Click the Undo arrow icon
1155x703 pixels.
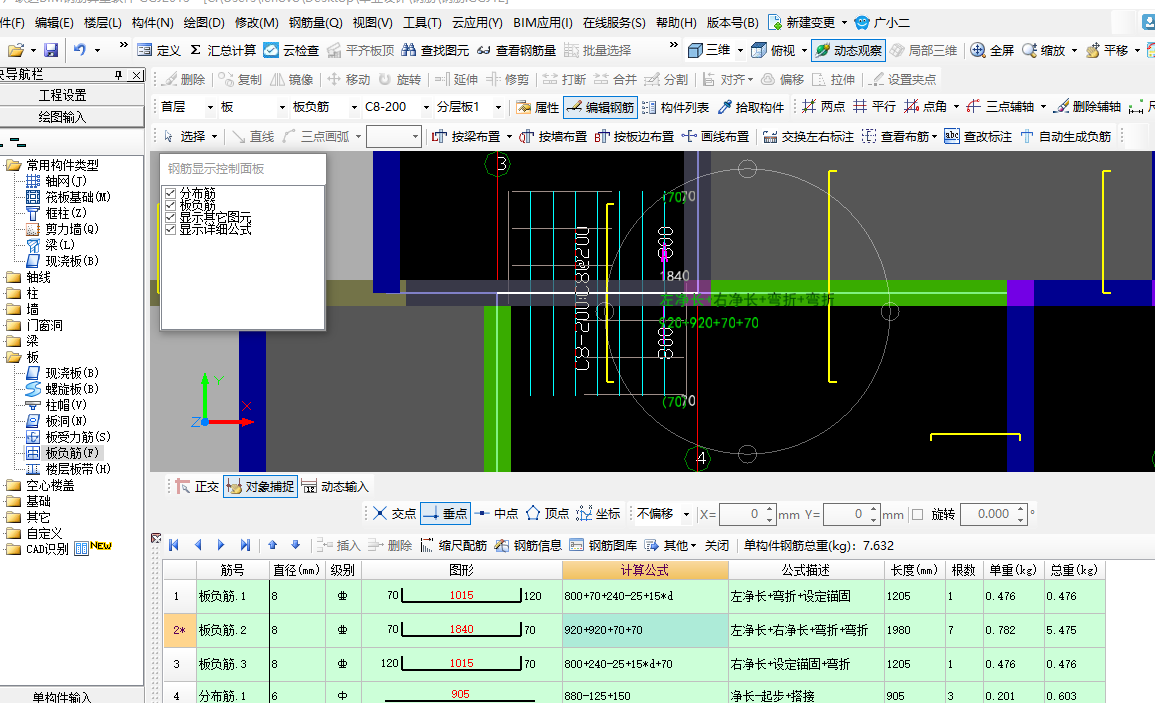80,50
